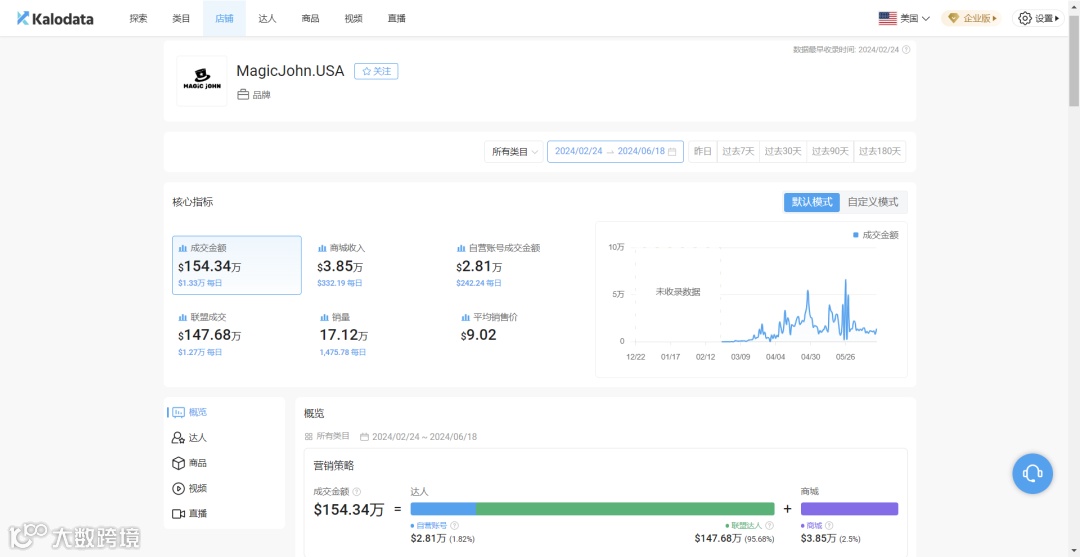Switch to 默认模式 mode
Viewport: 1080px width, 557px height.
tap(811, 202)
